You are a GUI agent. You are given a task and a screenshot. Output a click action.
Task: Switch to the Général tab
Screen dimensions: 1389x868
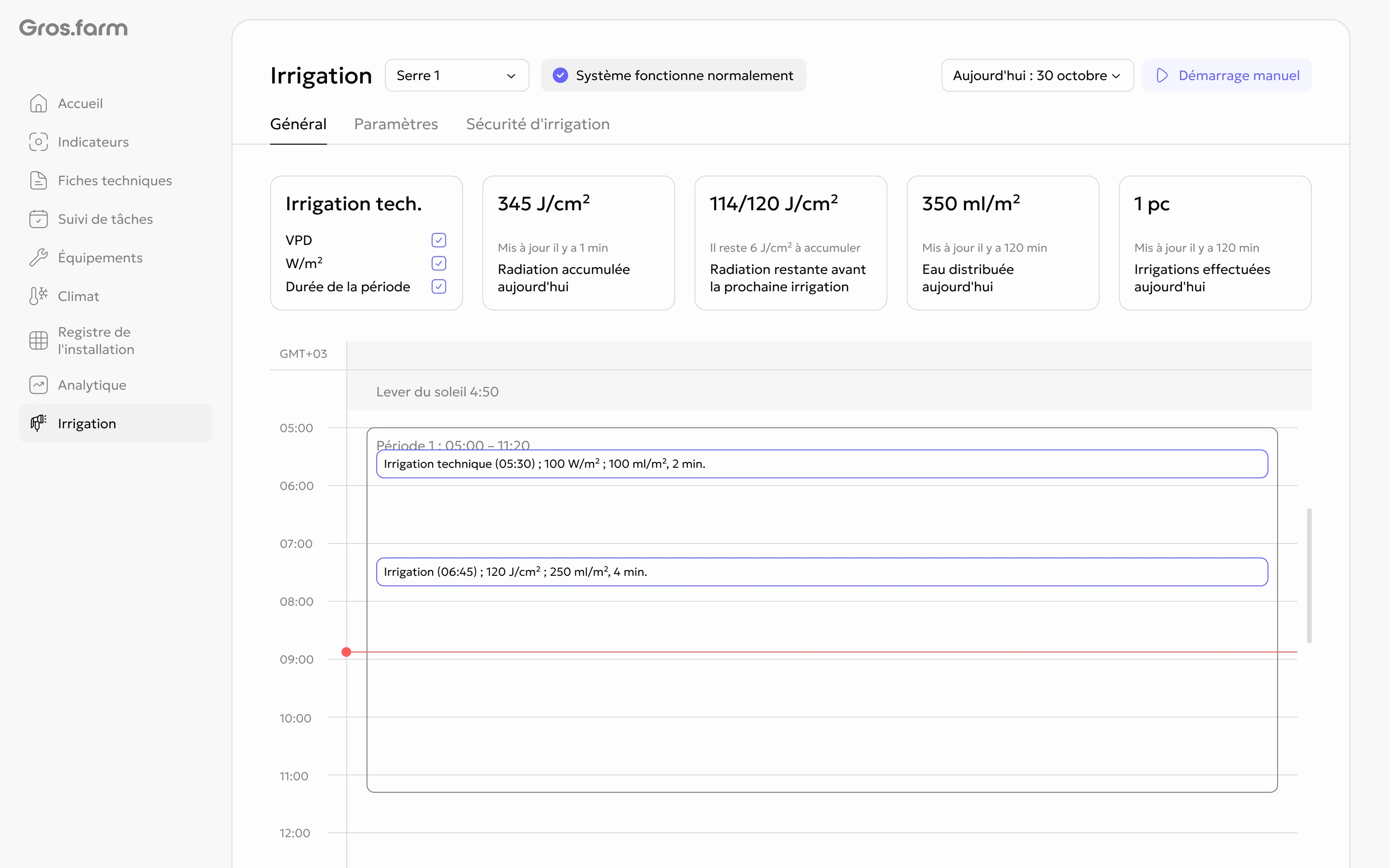[x=299, y=124]
